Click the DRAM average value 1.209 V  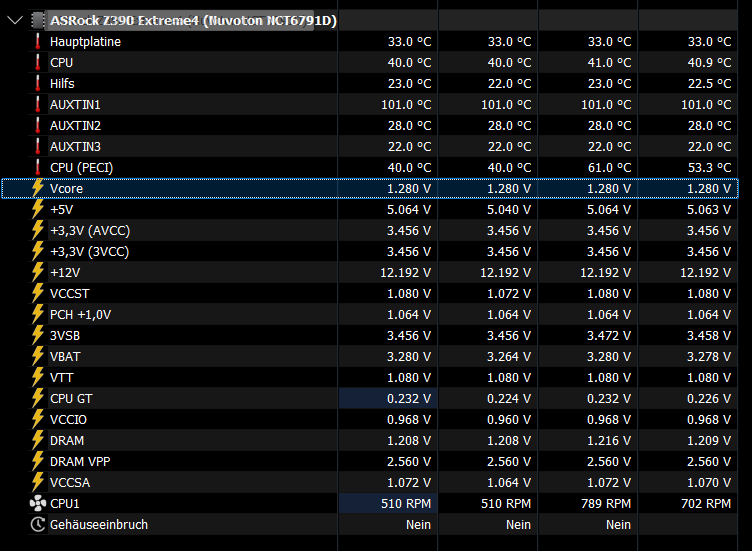tap(709, 441)
